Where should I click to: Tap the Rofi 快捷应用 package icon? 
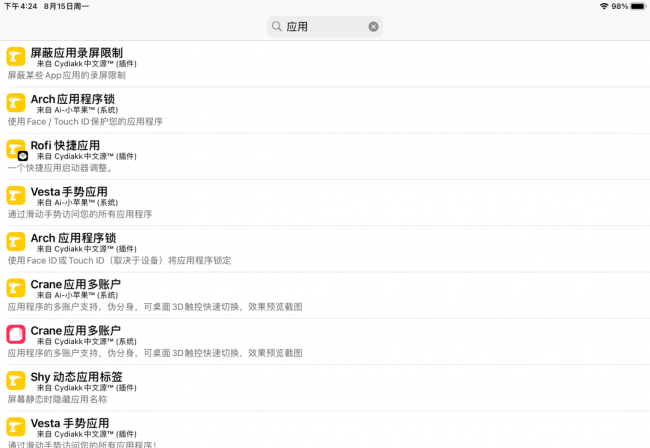[16, 150]
